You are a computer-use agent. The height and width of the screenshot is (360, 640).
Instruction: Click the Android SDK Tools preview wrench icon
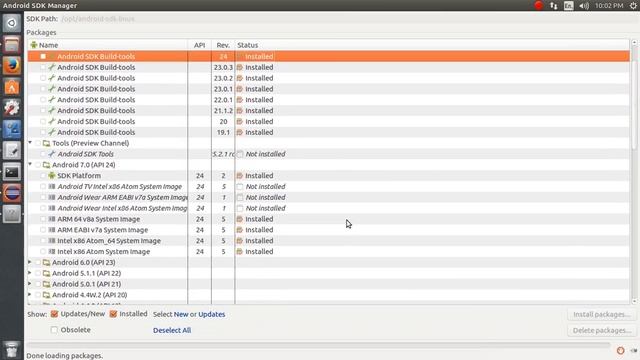click(x=52, y=154)
